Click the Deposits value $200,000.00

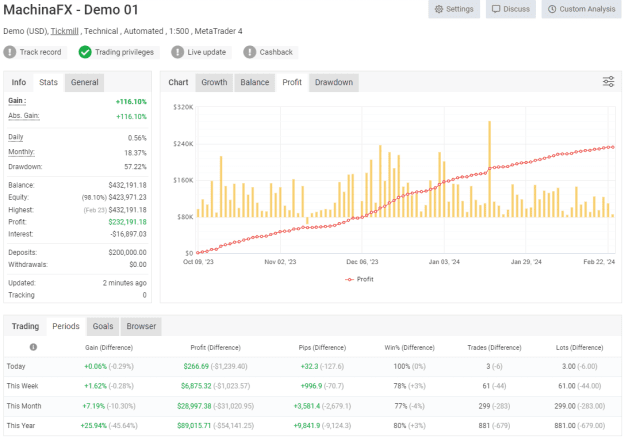click(128, 252)
